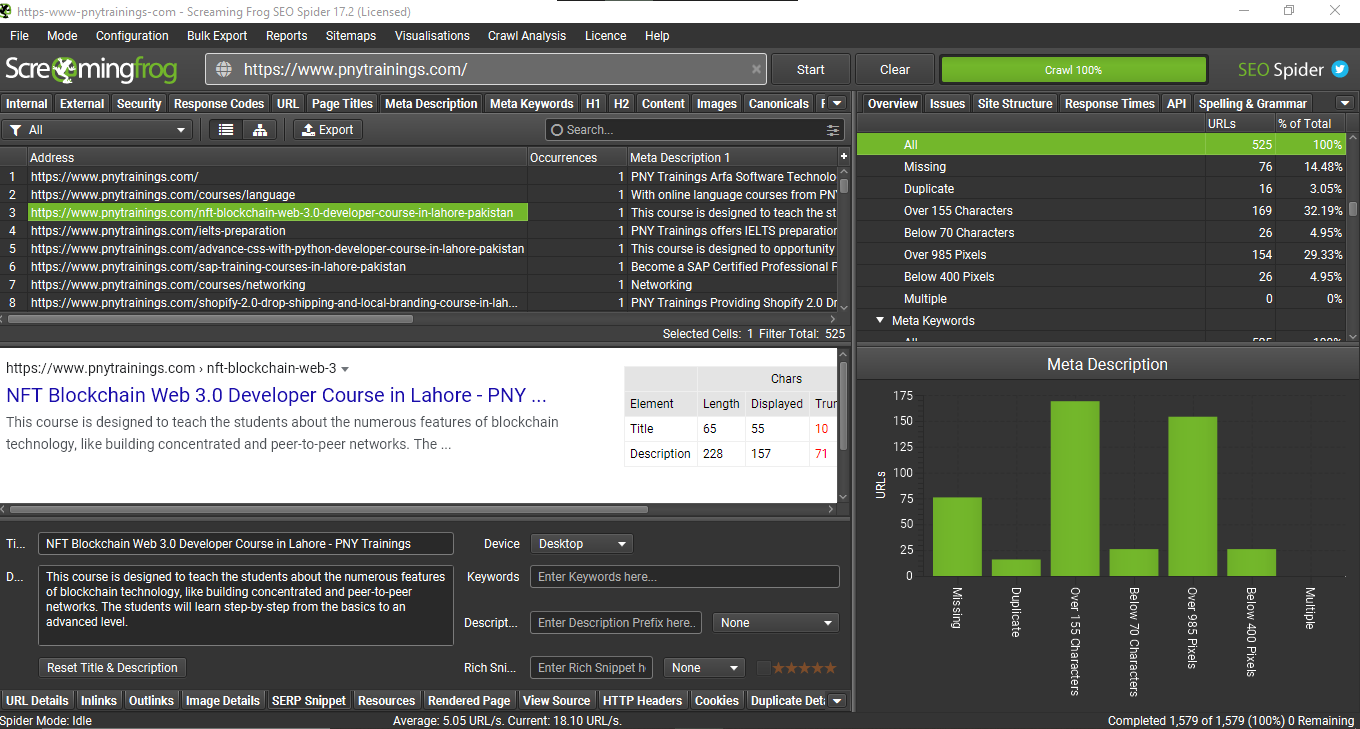Select the Missing row in overview
Screen dimensions: 1360x729
click(x=1101, y=167)
